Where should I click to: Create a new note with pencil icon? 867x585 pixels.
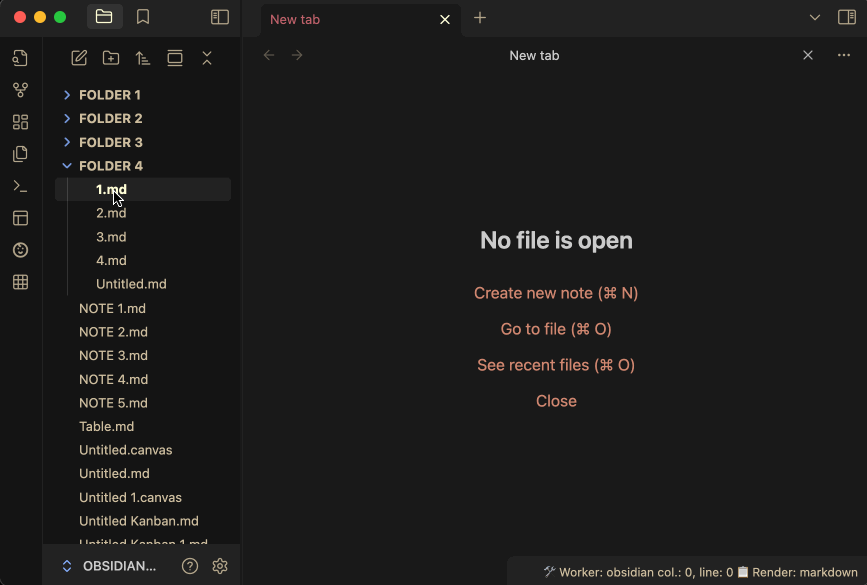pos(79,58)
